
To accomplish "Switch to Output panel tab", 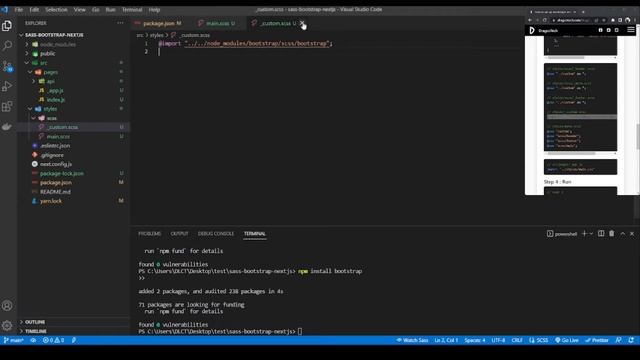I will 179,233.
